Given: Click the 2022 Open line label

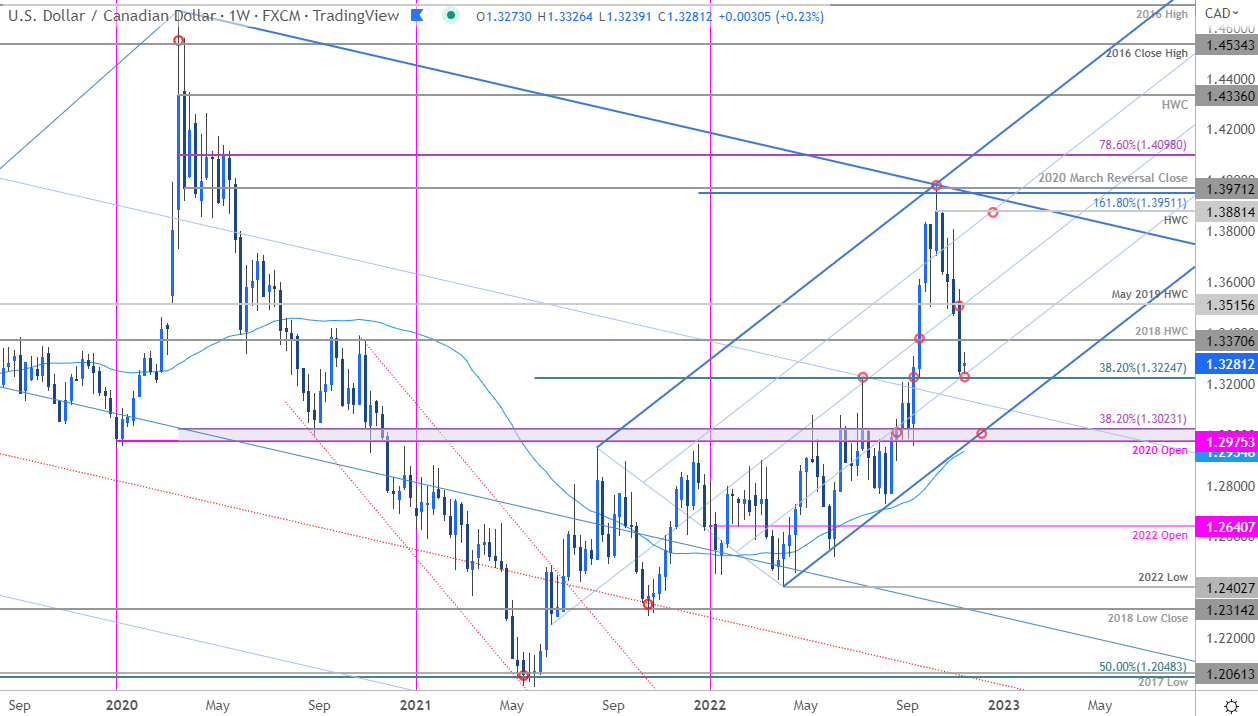Looking at the screenshot, I should tap(1160, 535).
